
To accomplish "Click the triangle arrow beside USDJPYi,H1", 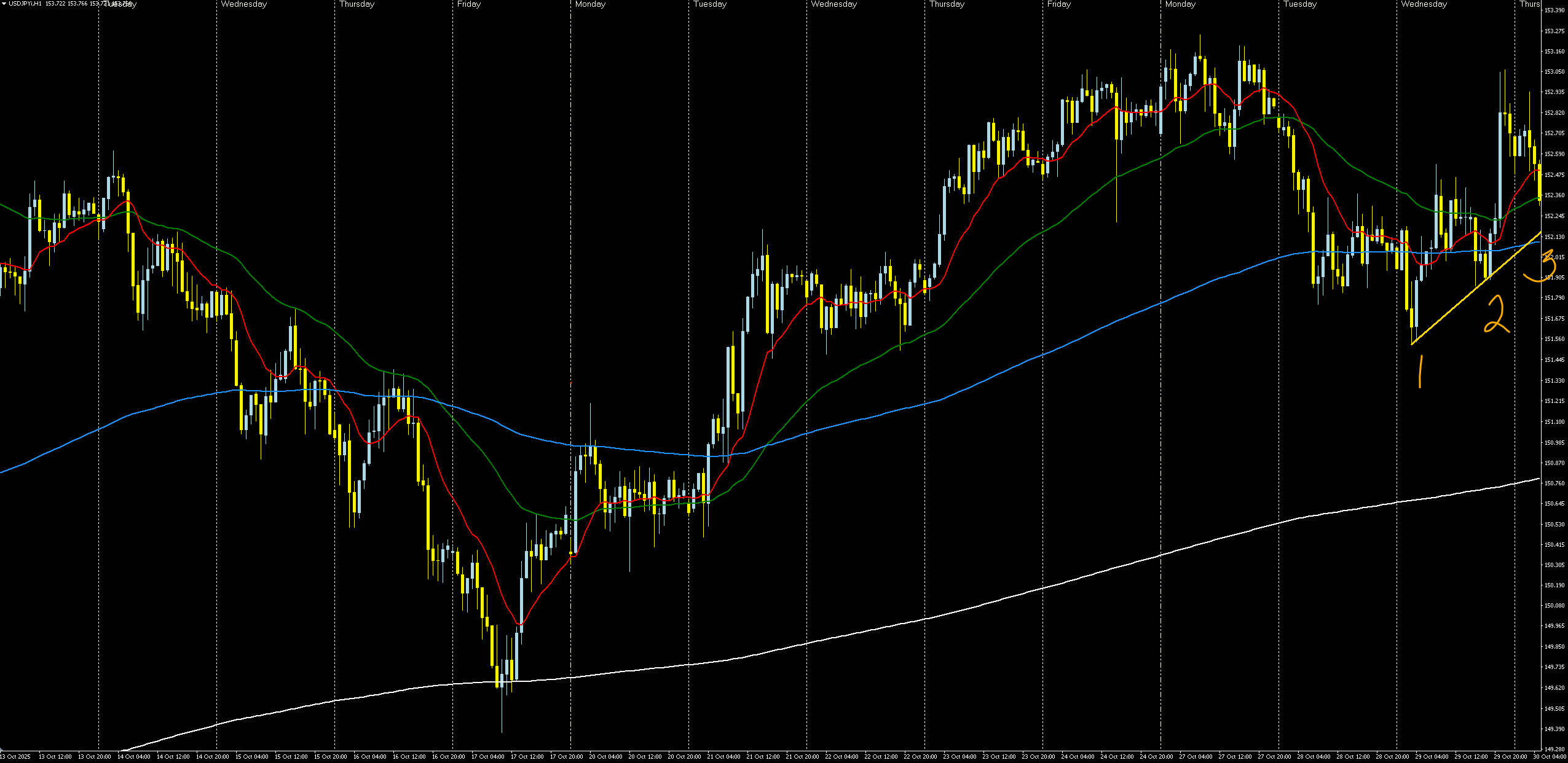I will [4, 4].
